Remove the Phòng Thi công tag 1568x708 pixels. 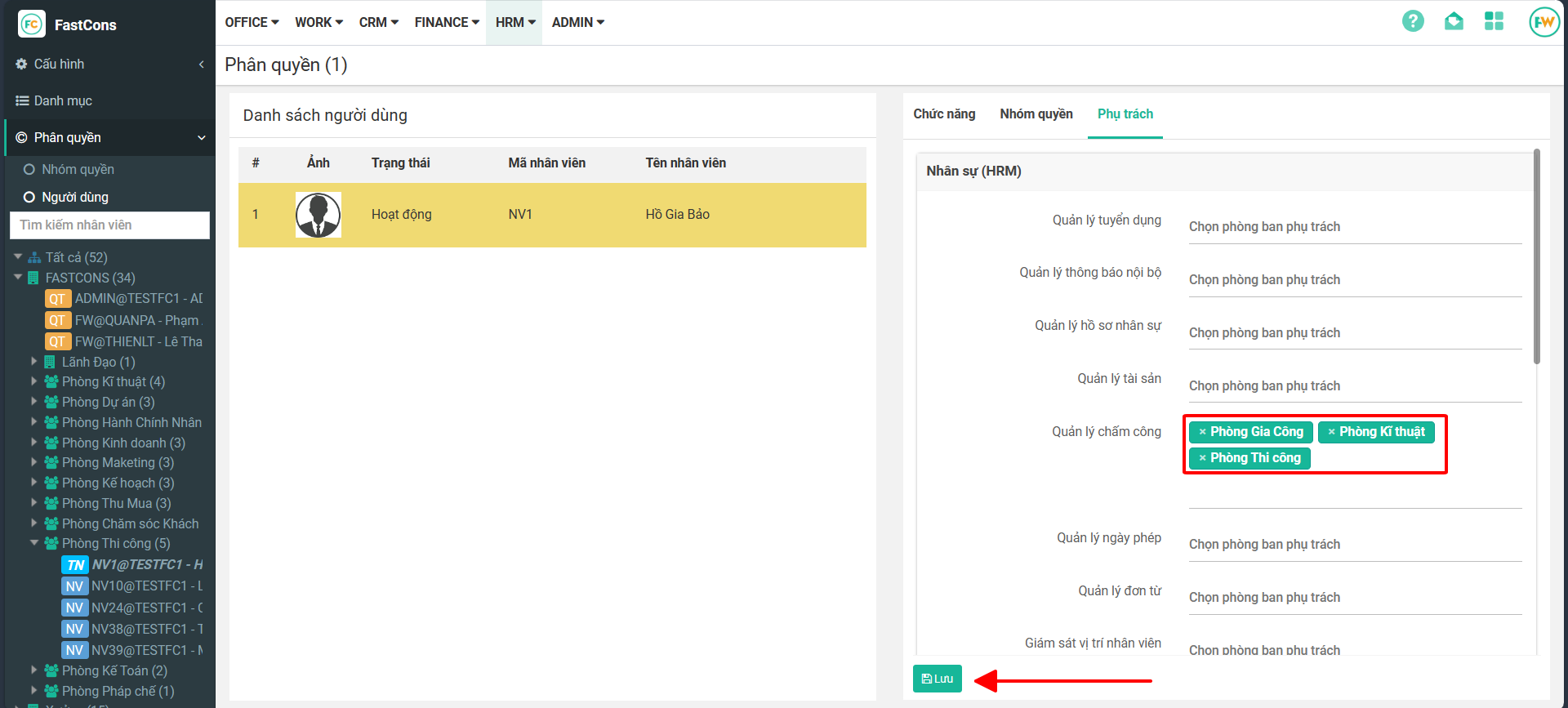(x=1202, y=458)
